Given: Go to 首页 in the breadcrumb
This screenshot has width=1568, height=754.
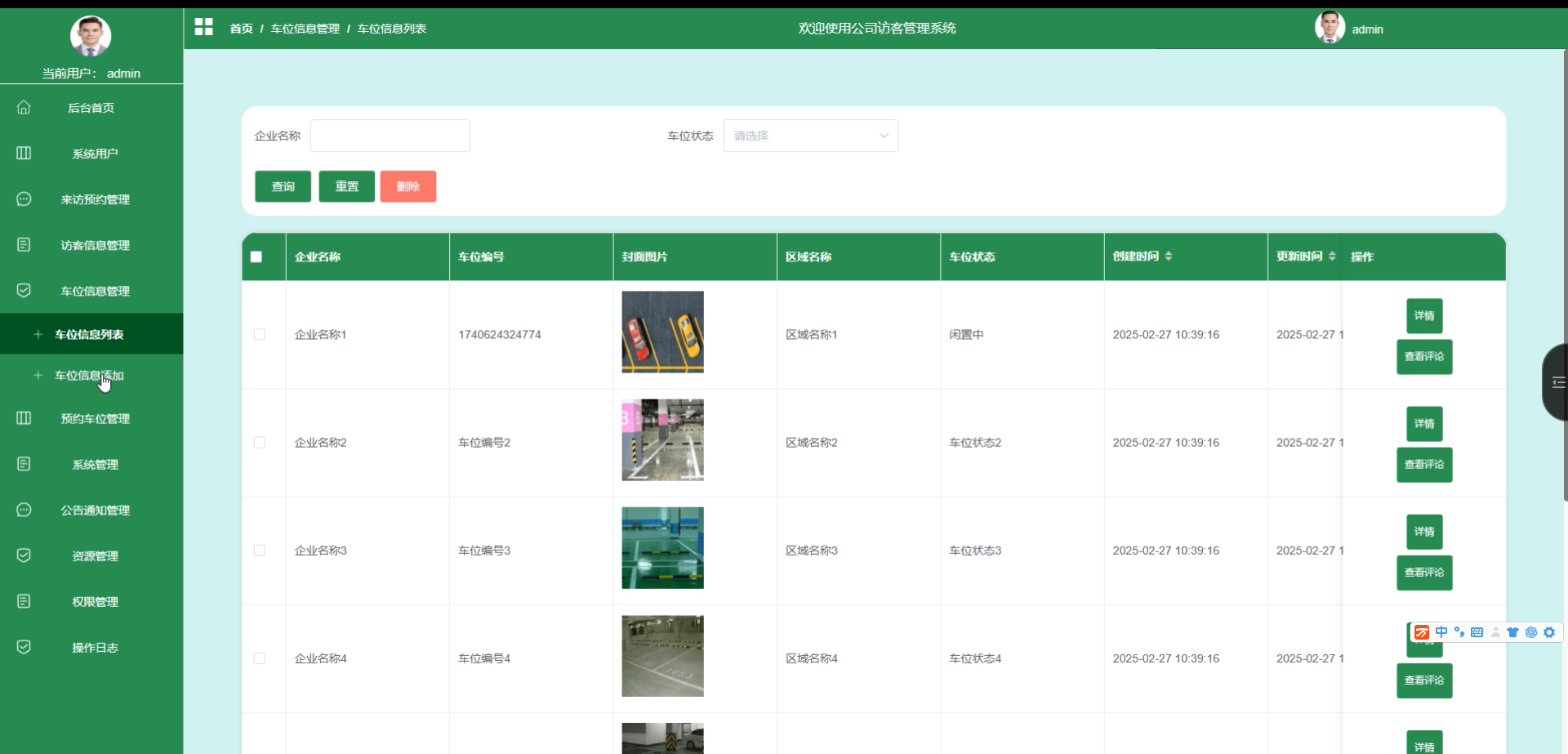Looking at the screenshot, I should tap(241, 29).
